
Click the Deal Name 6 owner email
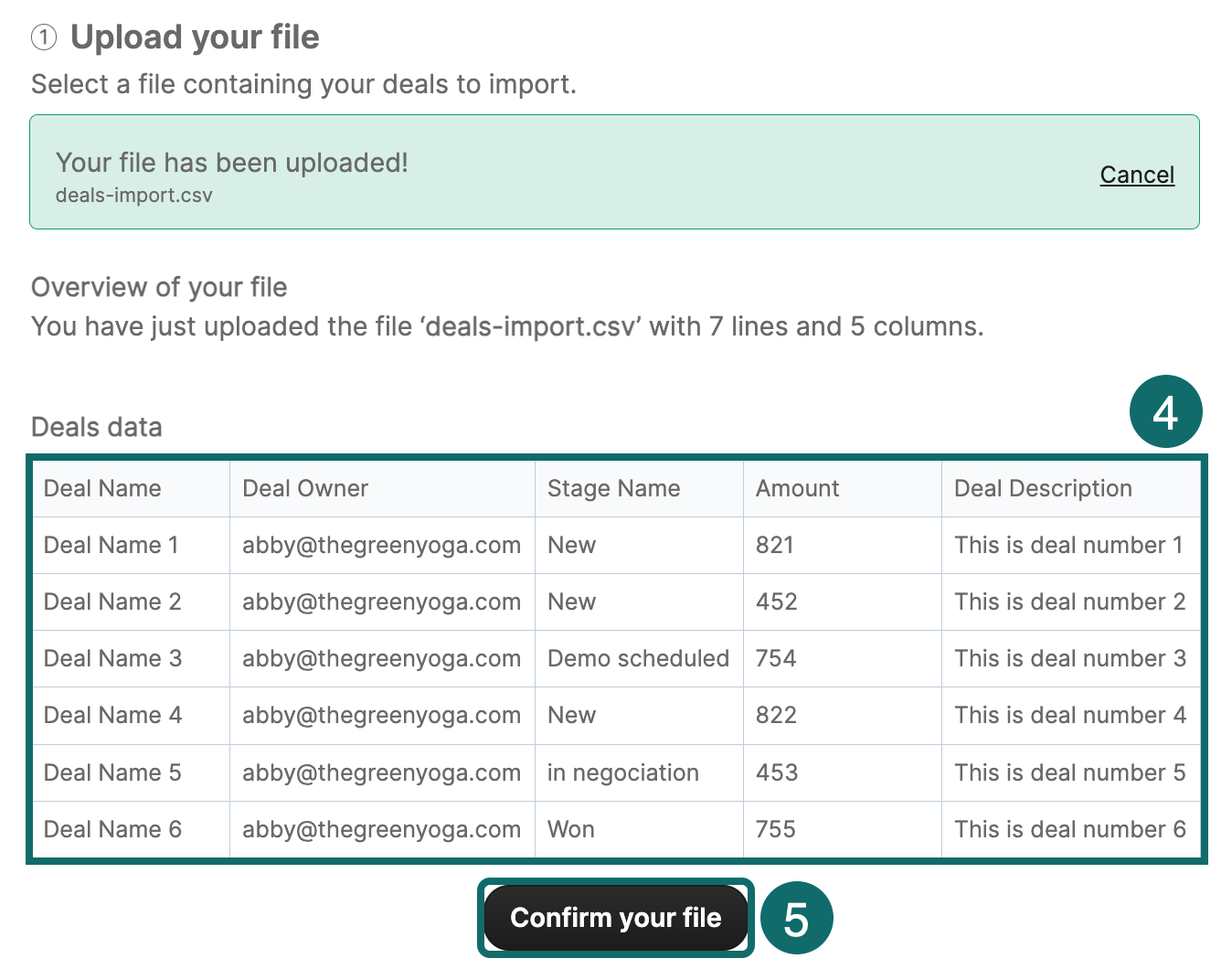coord(381,829)
